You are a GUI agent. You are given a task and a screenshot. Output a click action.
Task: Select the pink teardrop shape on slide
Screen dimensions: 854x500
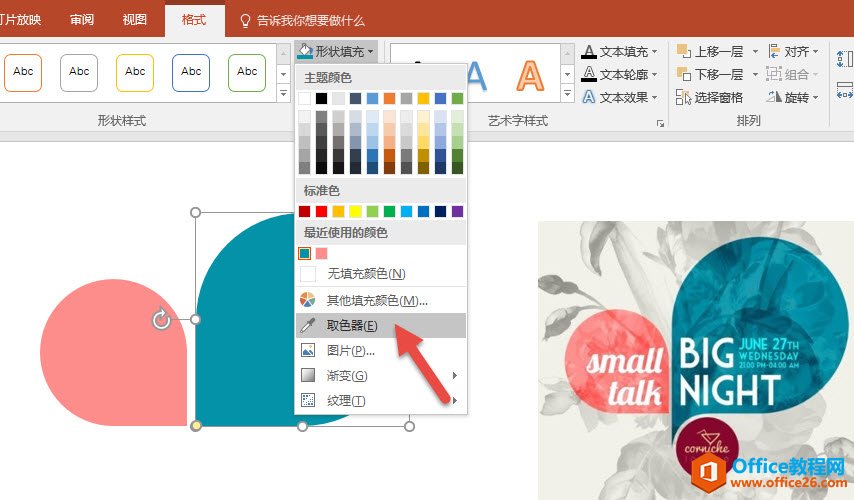(113, 352)
